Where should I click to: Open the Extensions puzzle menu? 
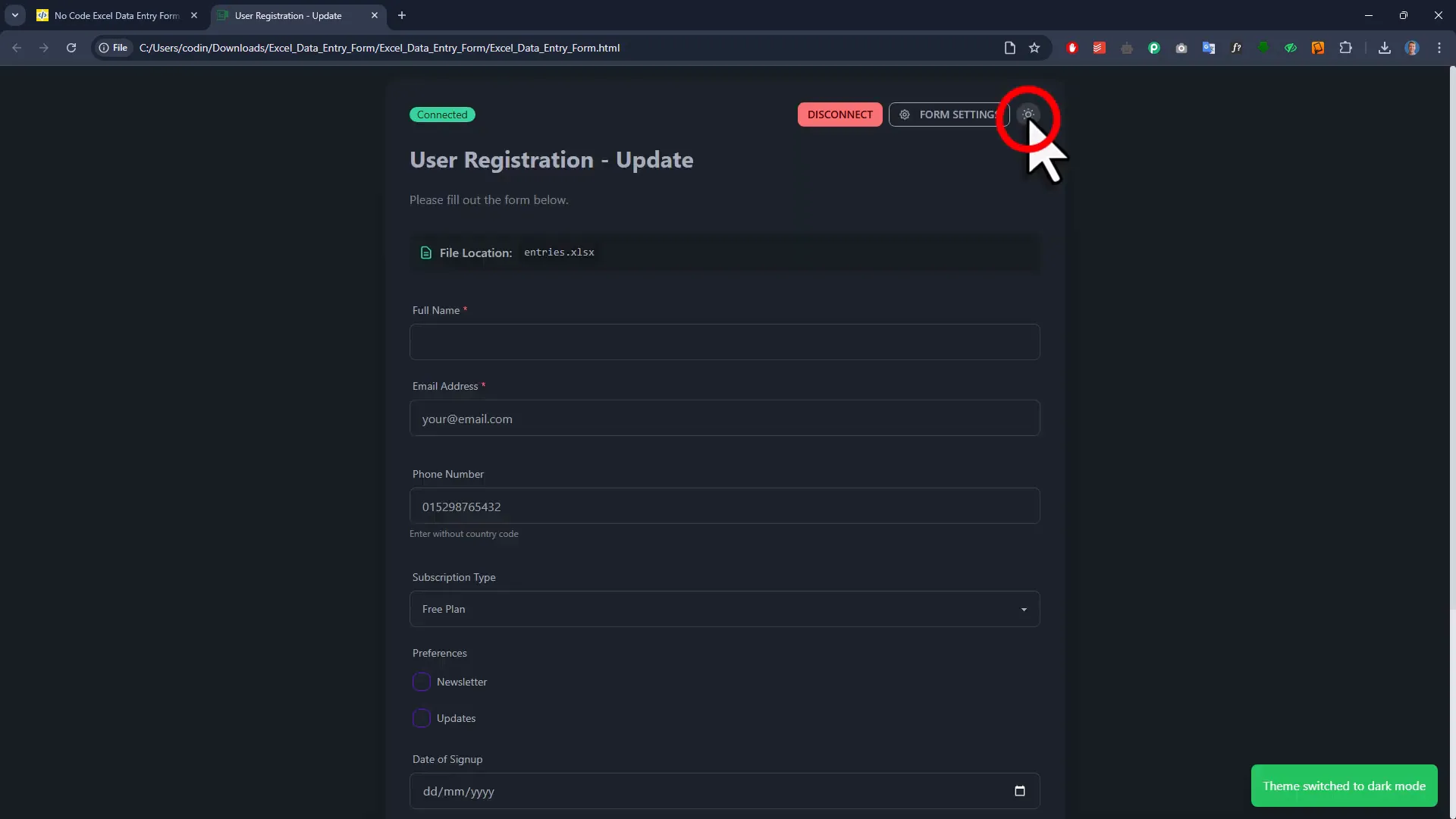click(x=1345, y=48)
